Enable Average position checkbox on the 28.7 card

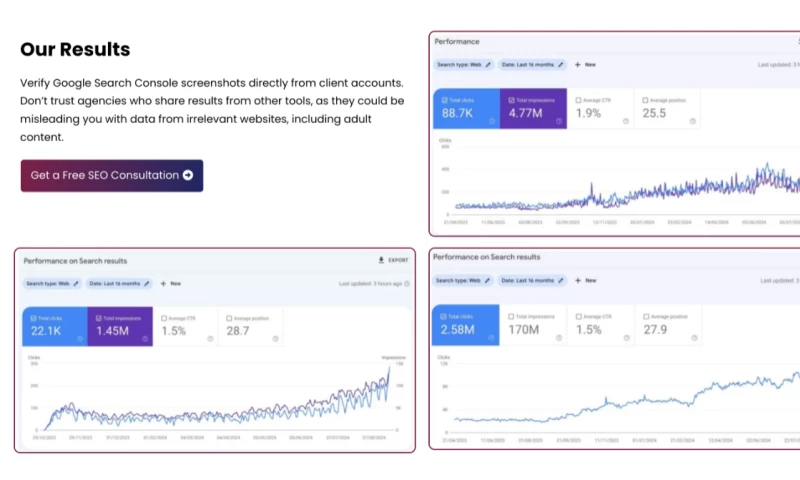[229, 318]
